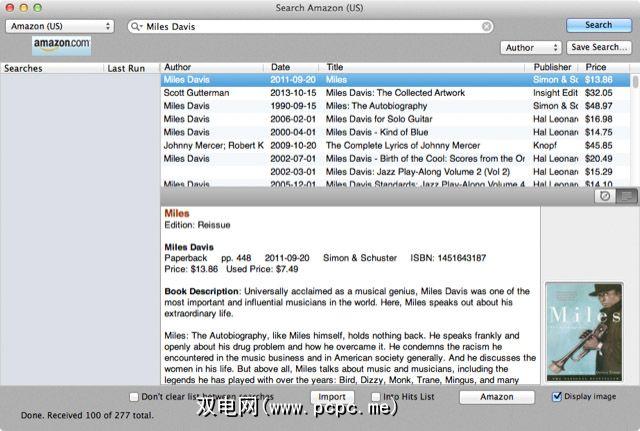Viewport: 640px width, 431px height.
Task: Select The Complete Lyrics of Johnny Mercer row
Action: pyautogui.click(x=395, y=145)
